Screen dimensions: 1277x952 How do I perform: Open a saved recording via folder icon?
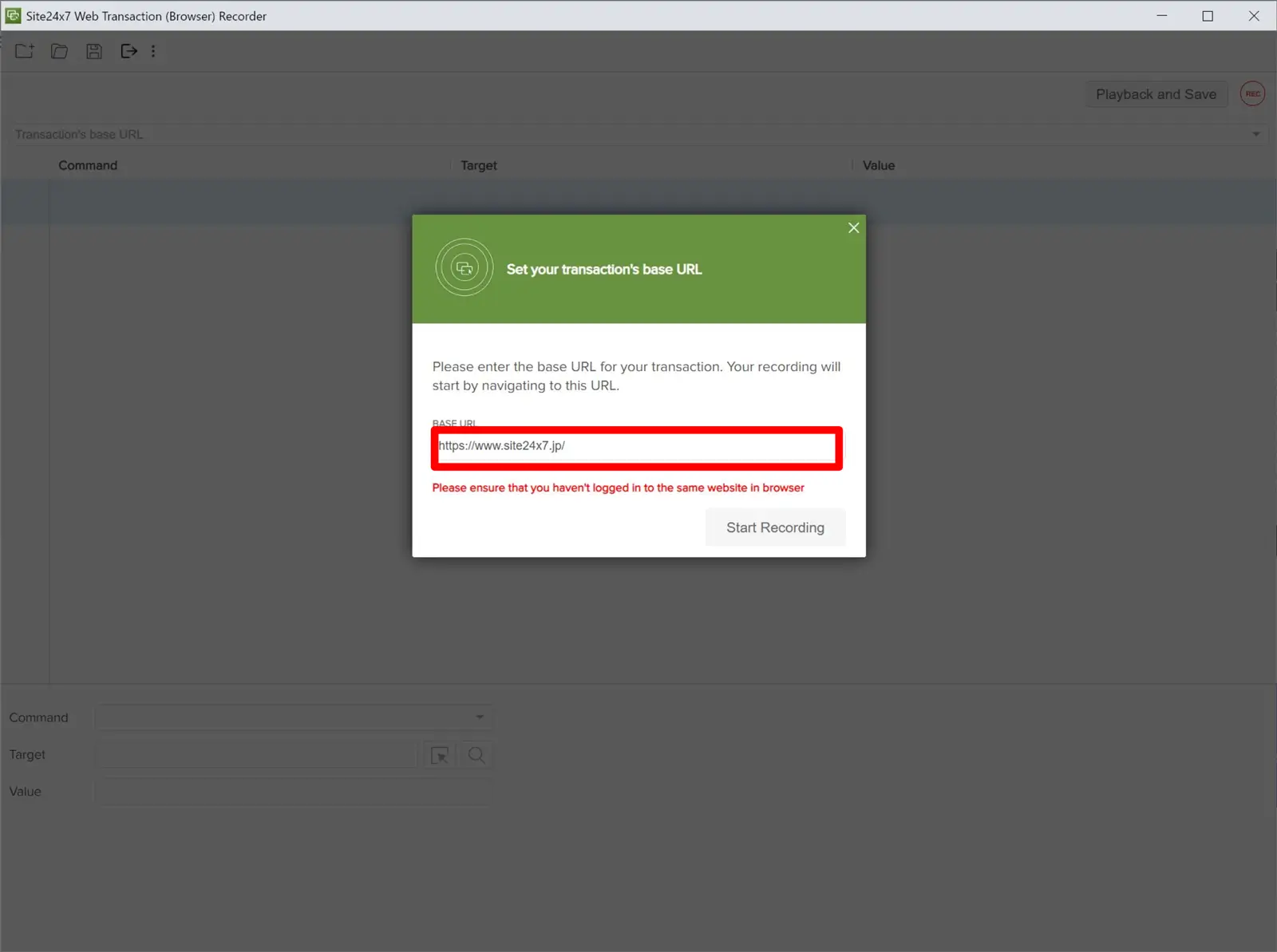(x=59, y=51)
